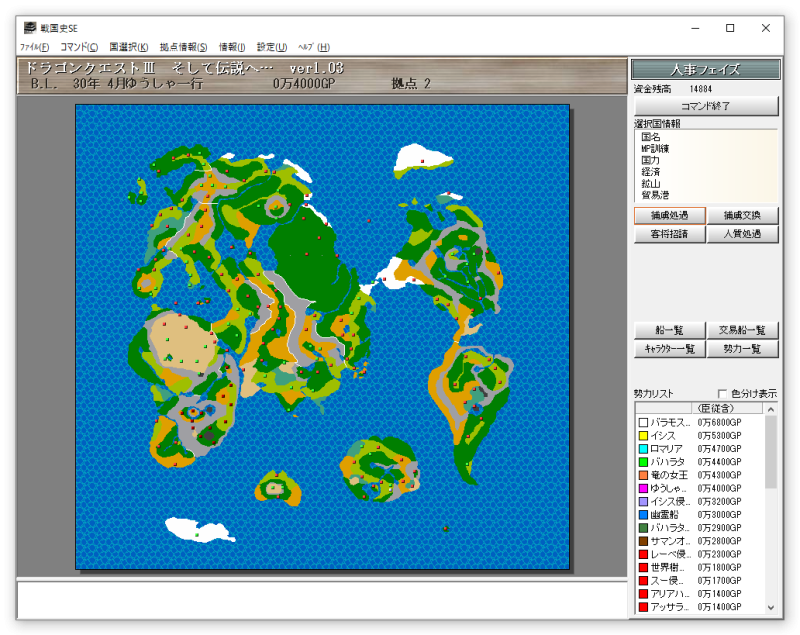The height and width of the screenshot is (635, 800).
Task: Open the ファイル(F) menu
Action: (x=34, y=47)
